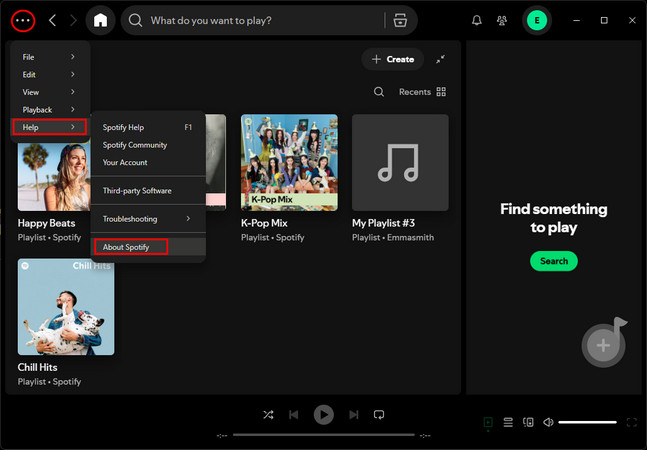Open the Happy Beats cover
This screenshot has width=647, height=450.
[x=54, y=177]
